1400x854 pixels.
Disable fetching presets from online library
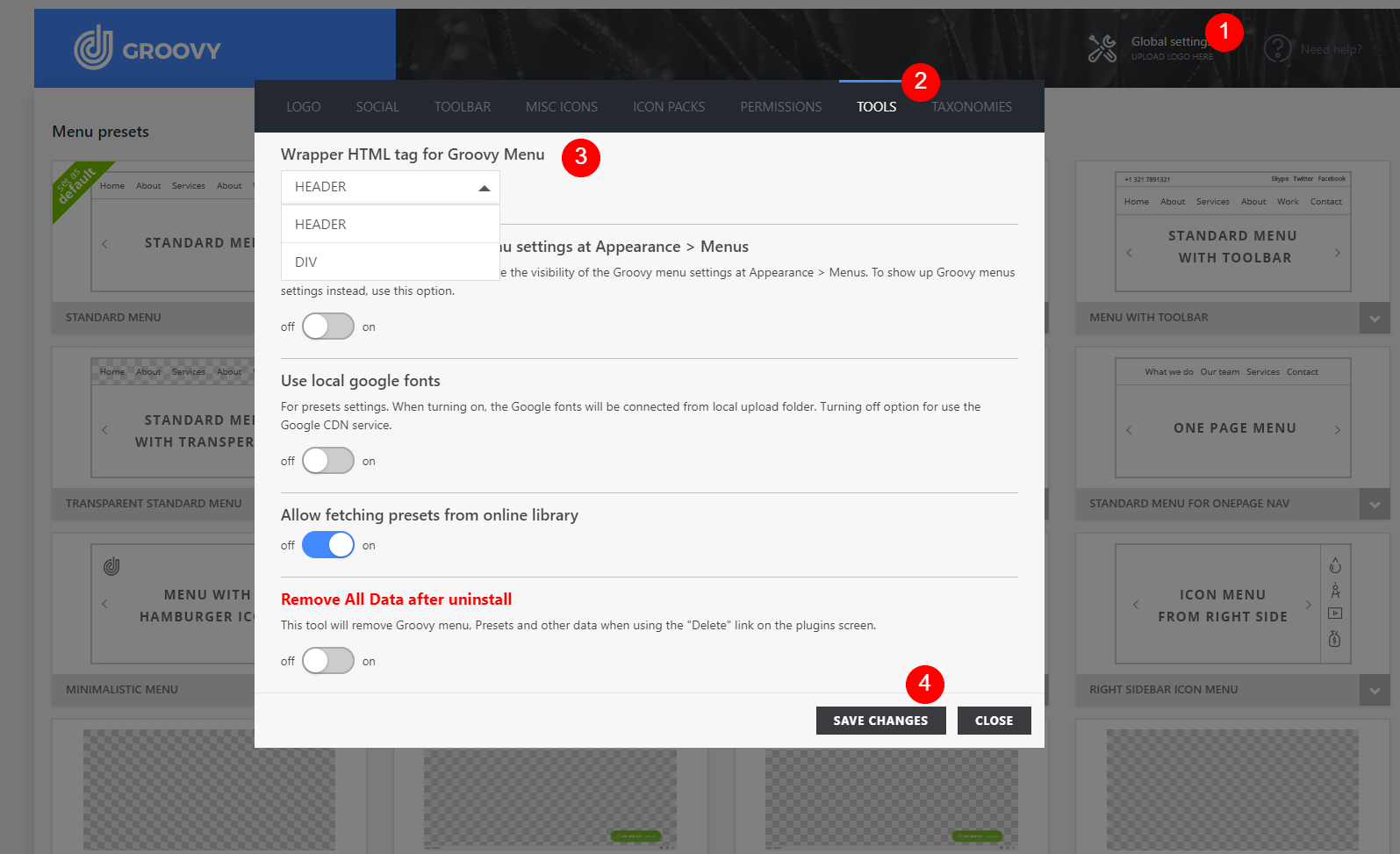(328, 545)
